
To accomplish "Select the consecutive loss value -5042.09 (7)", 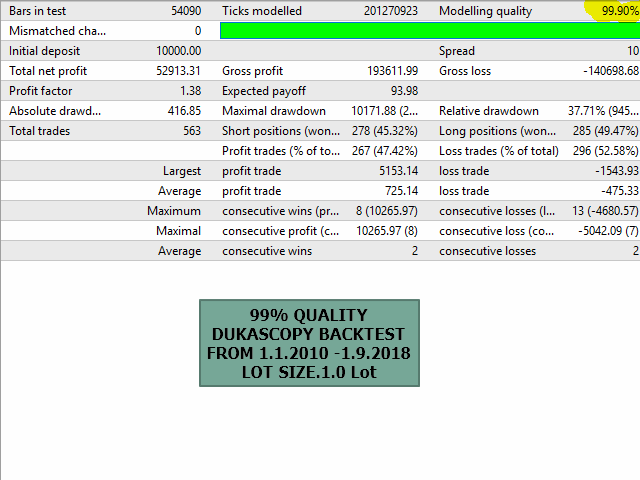I will [608, 231].
